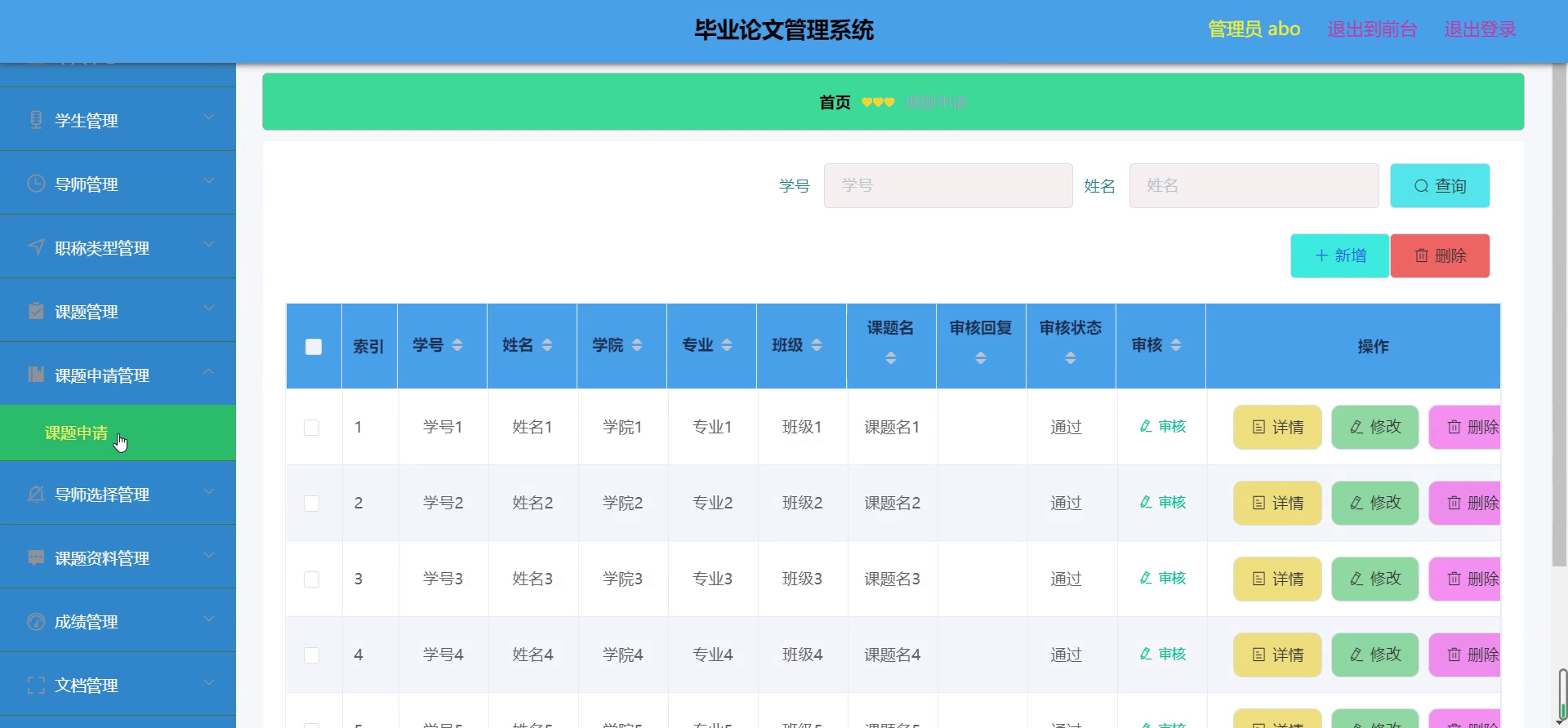
Task: Check the checkbox for row 学号4
Action: [x=311, y=655]
